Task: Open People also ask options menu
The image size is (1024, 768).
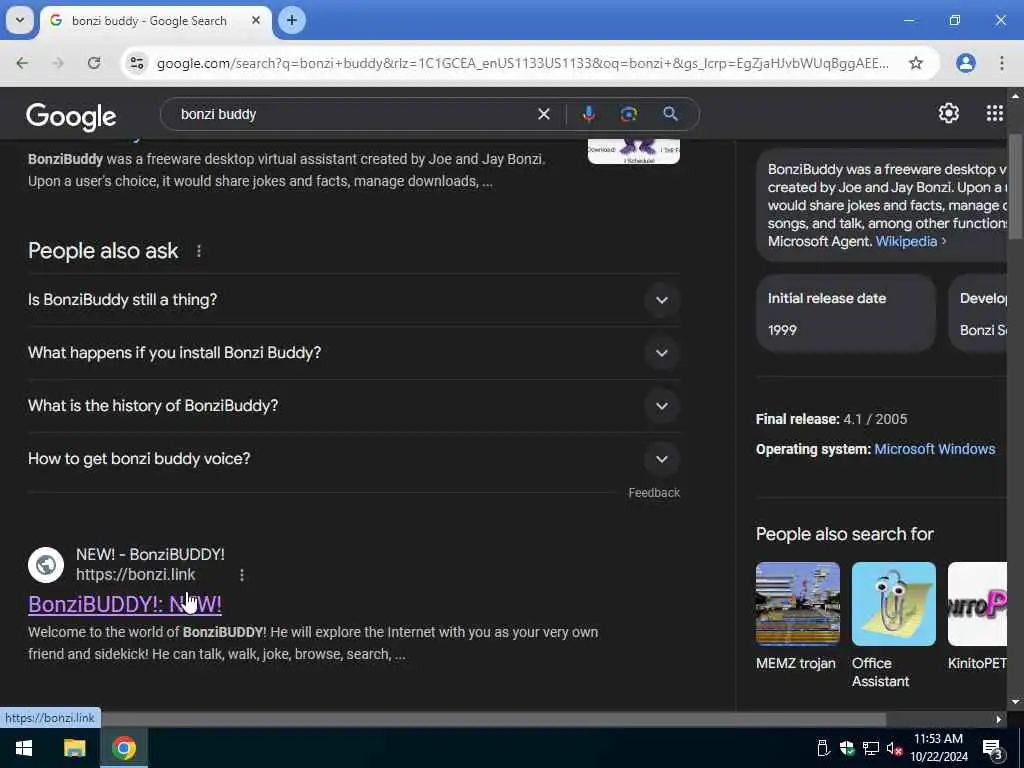Action: pyautogui.click(x=199, y=251)
